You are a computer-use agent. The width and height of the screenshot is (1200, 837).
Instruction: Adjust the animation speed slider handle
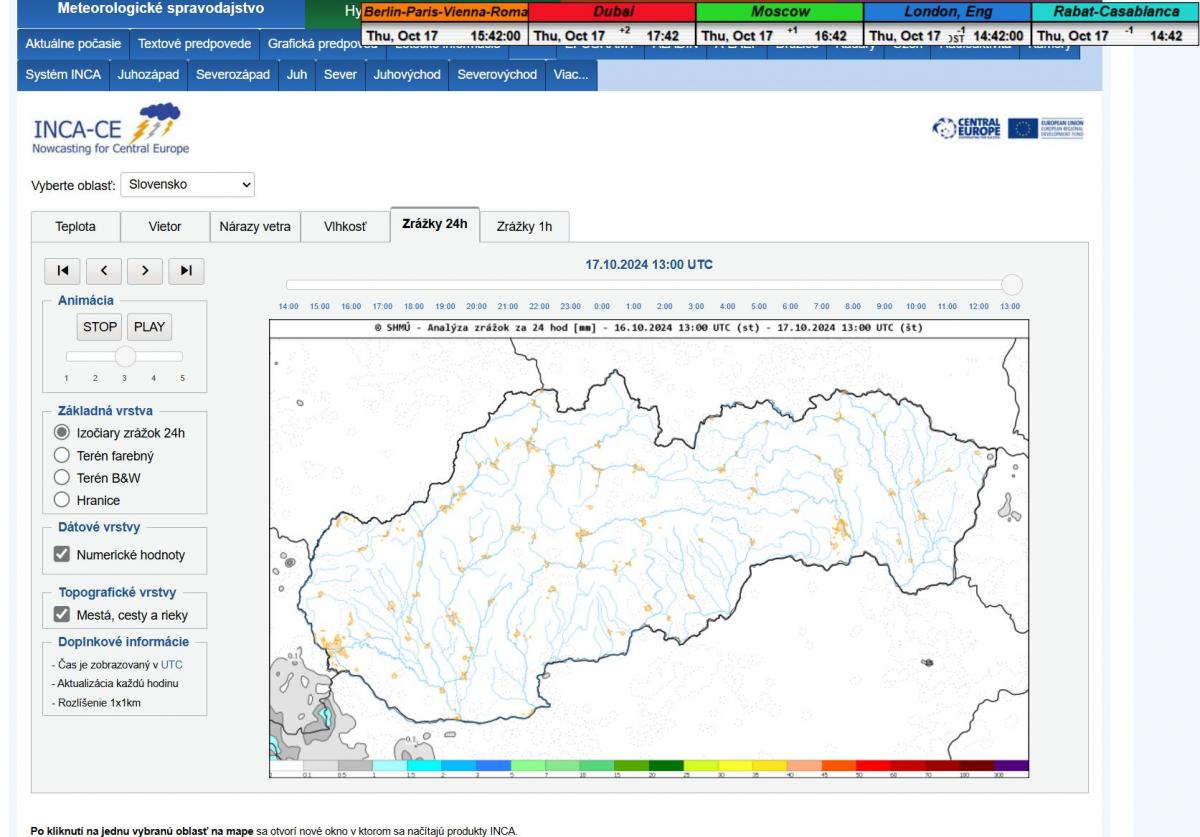tap(125, 356)
